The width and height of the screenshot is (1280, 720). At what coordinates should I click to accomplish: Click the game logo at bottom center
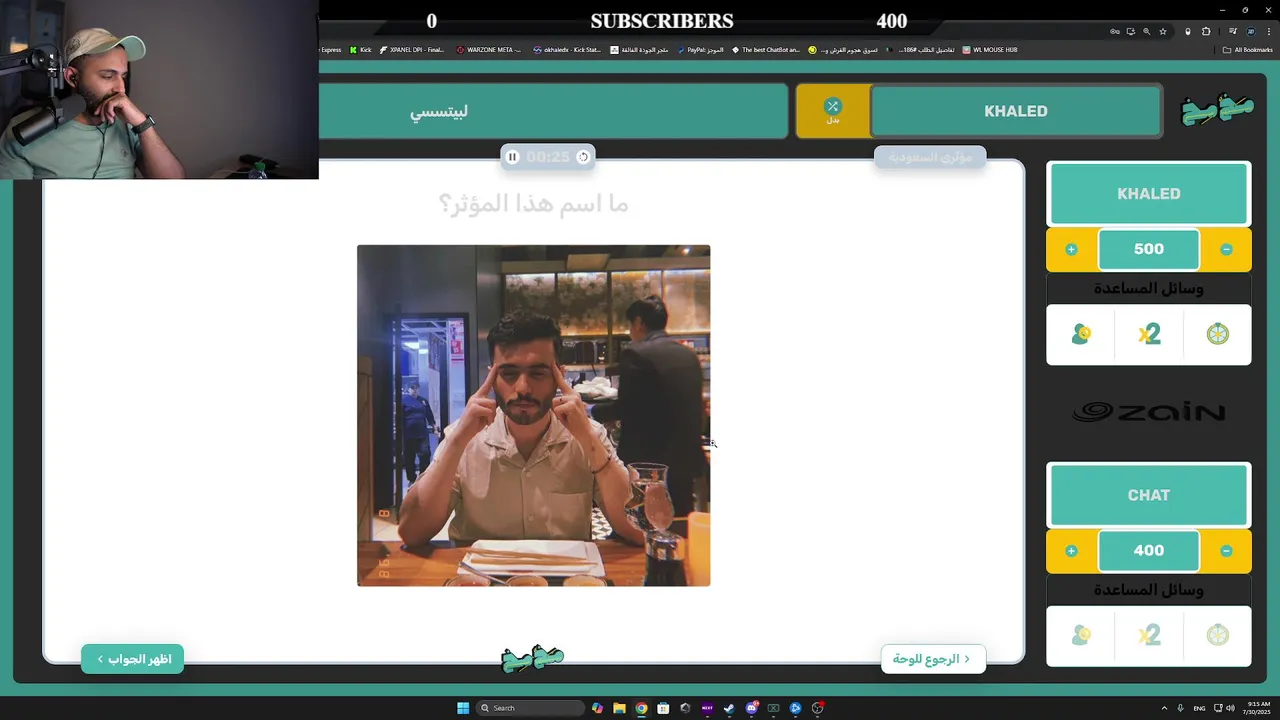pos(533,658)
